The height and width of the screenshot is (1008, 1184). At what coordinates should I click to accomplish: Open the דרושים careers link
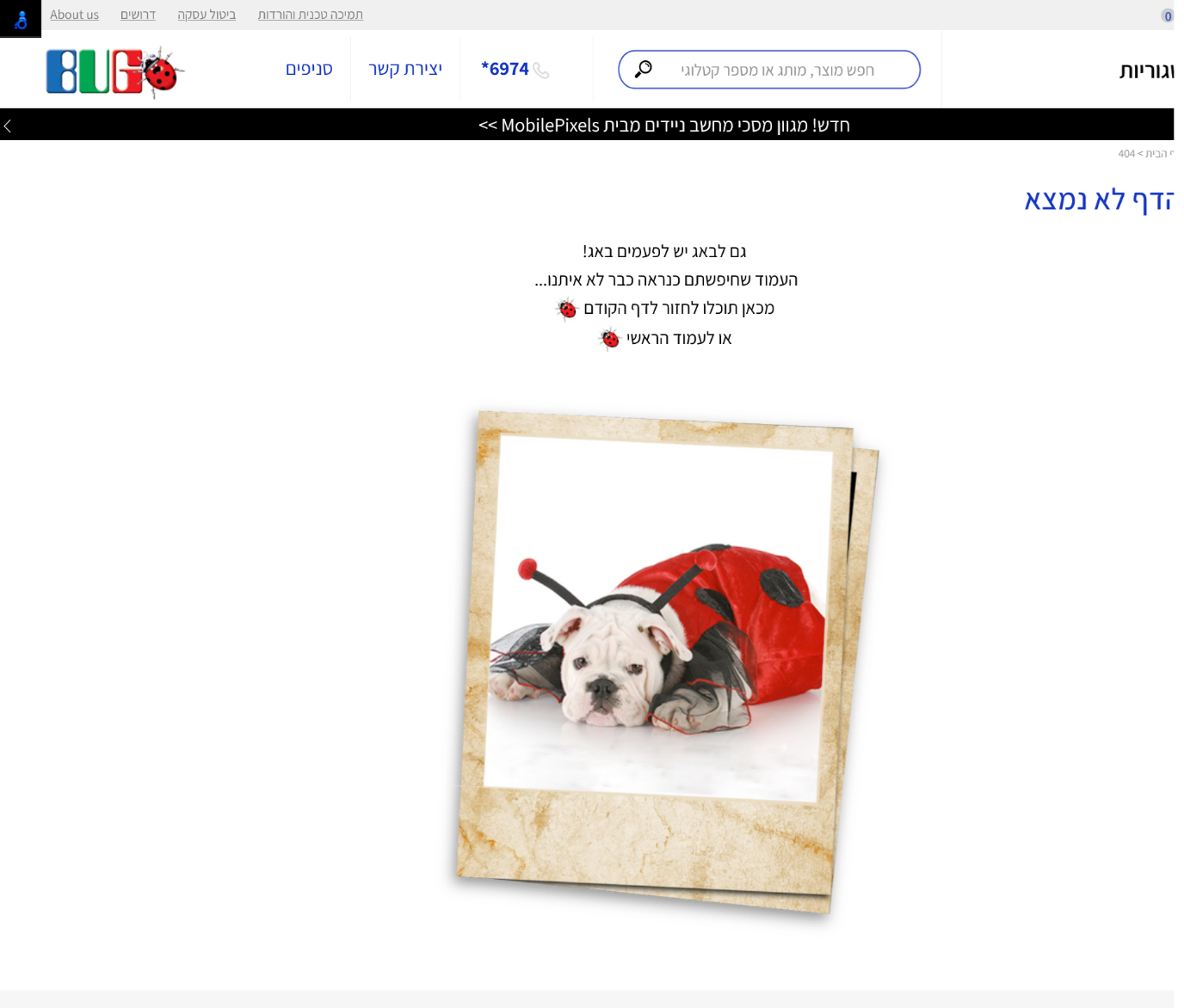click(138, 15)
